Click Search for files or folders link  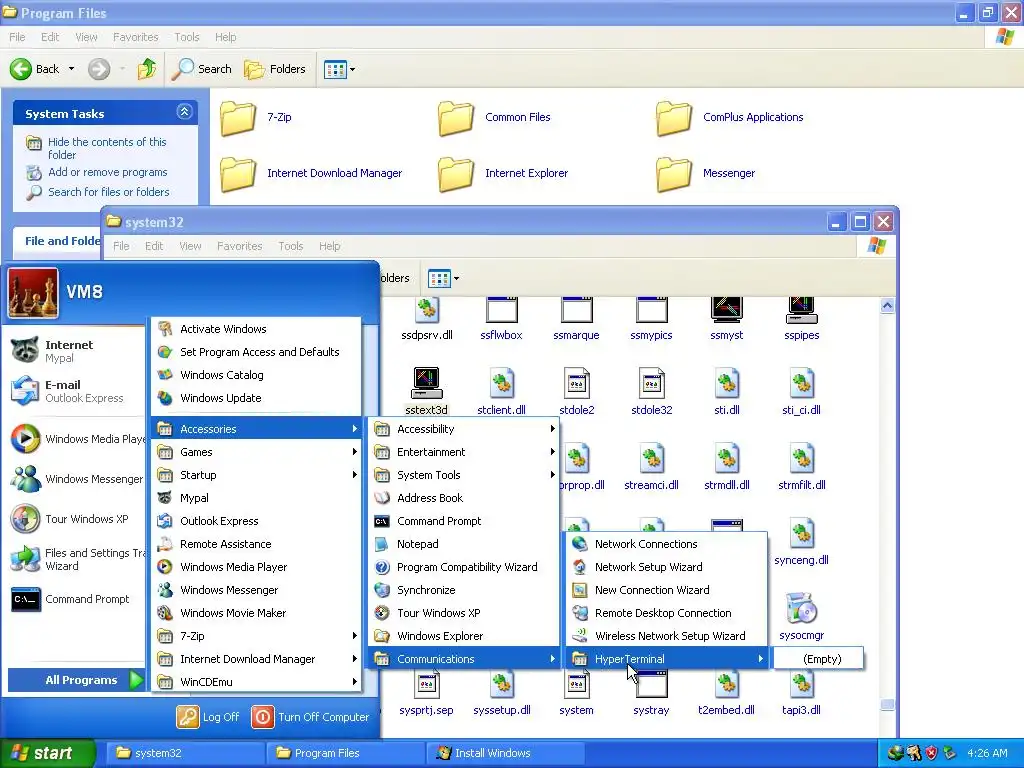(x=108, y=192)
